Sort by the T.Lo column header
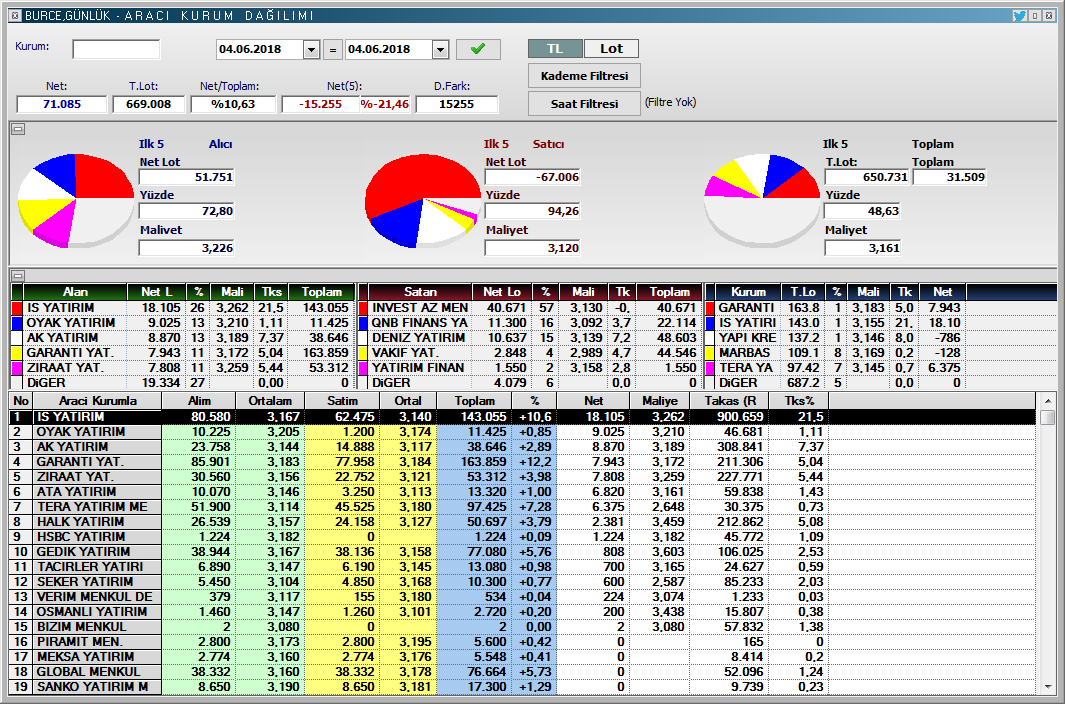The height and width of the screenshot is (704, 1065). click(803, 292)
